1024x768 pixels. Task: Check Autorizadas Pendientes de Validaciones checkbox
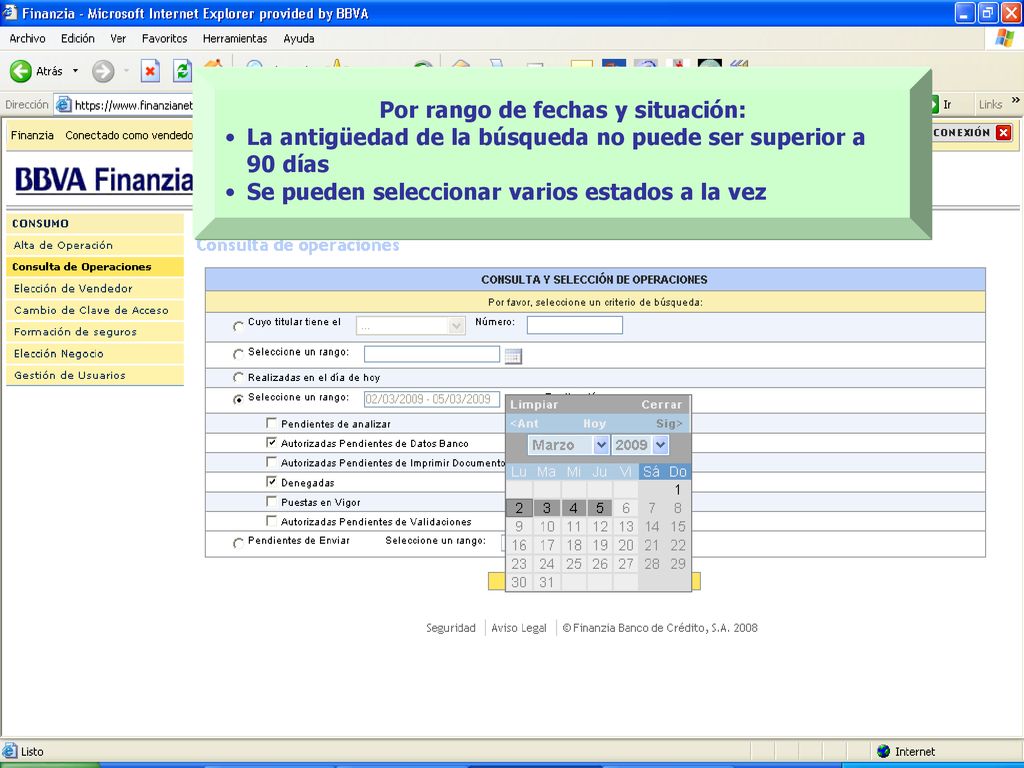[272, 520]
